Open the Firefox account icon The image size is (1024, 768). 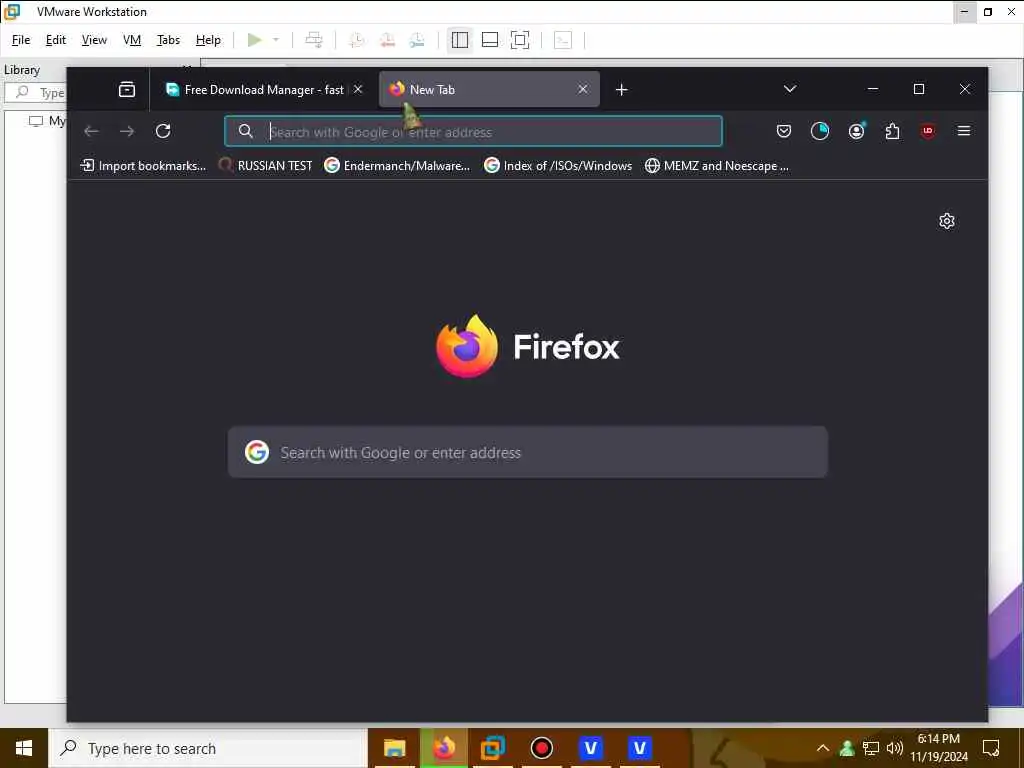pyautogui.click(x=856, y=131)
